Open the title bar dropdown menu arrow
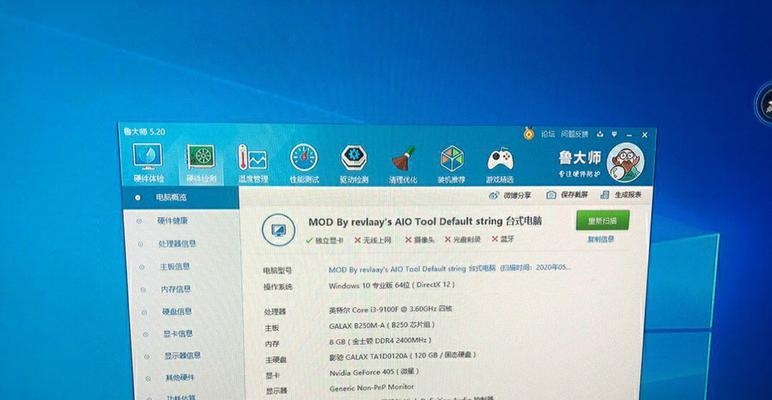The height and width of the screenshot is (400, 772). click(x=614, y=134)
